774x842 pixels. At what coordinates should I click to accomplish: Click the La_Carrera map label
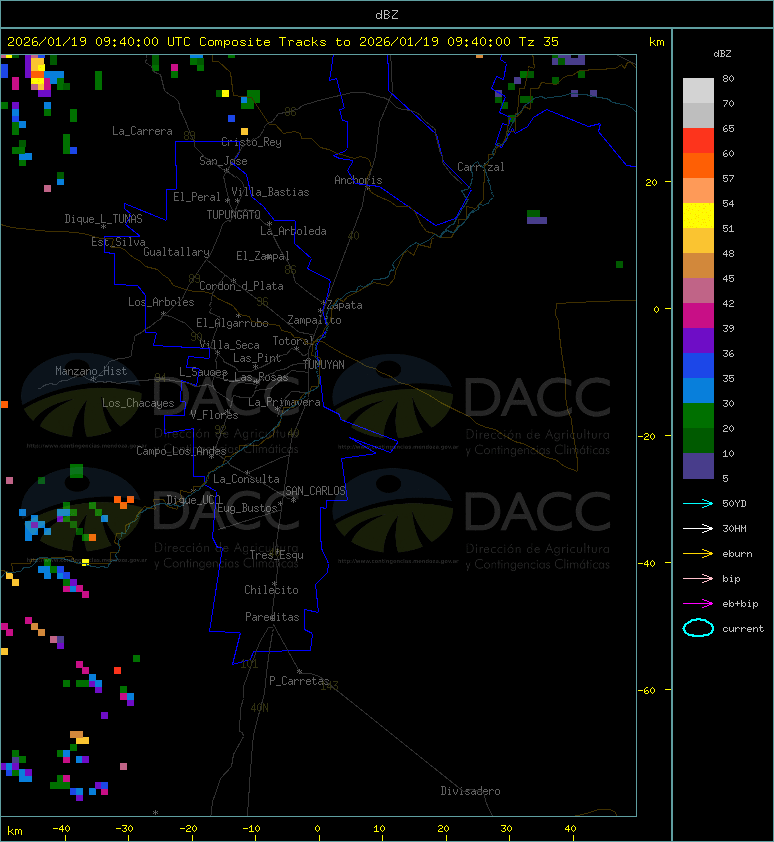142,131
